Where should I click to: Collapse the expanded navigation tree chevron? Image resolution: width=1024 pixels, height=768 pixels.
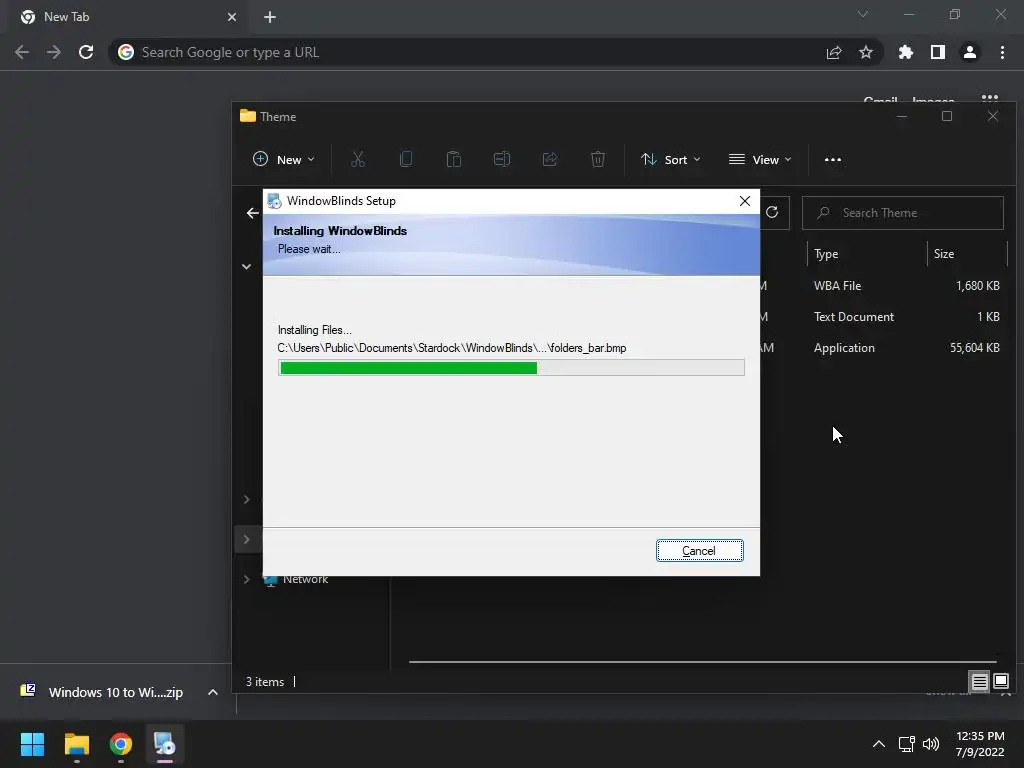(x=246, y=266)
